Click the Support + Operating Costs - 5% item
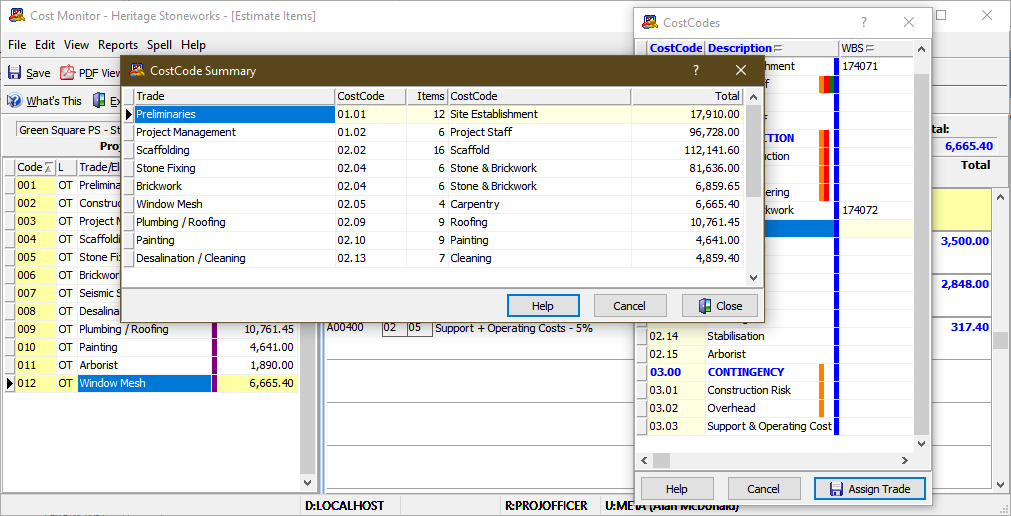Viewport: 1011px width, 516px height. [514, 328]
